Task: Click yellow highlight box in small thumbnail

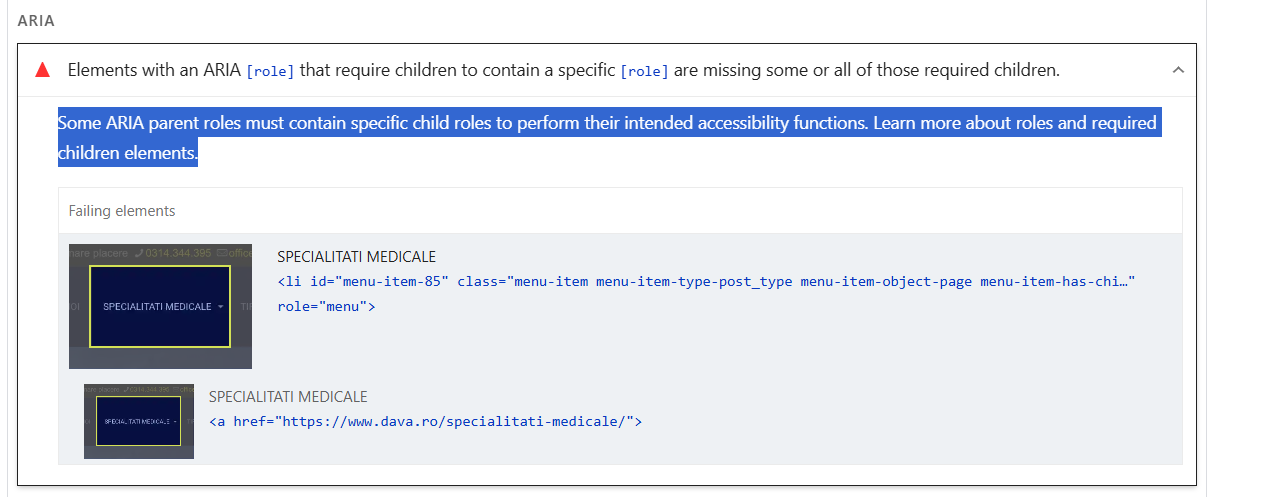Action: [139, 421]
